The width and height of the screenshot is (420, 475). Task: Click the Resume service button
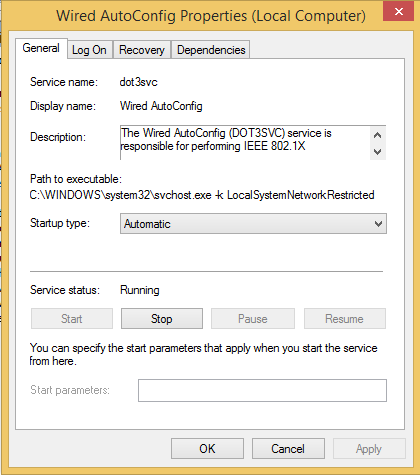click(345, 319)
